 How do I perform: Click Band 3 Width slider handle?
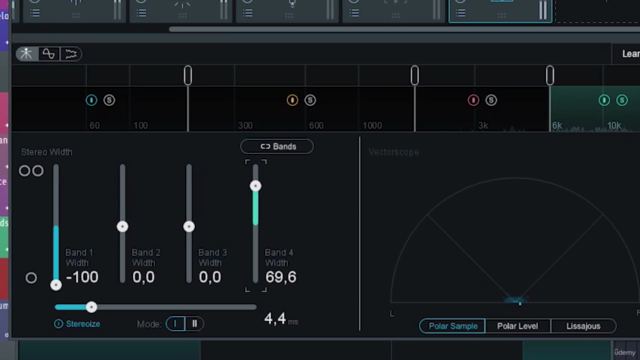coord(189,227)
